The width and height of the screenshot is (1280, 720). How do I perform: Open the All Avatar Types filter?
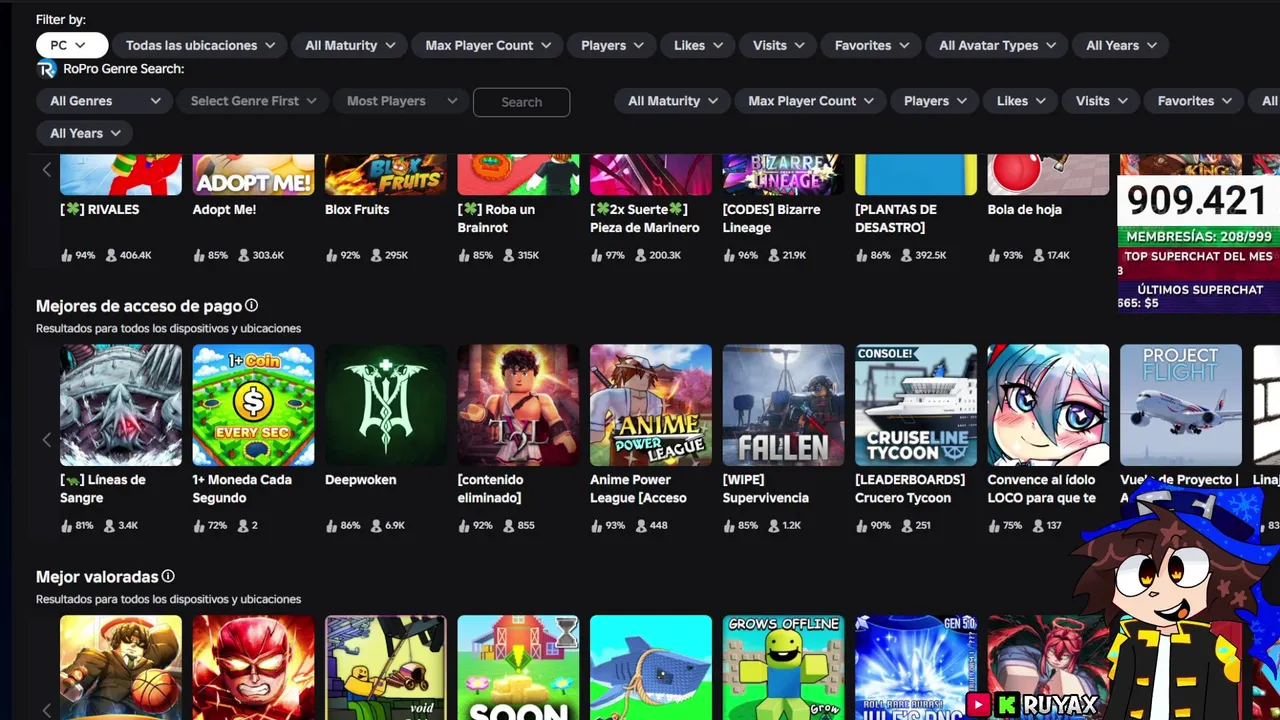(x=997, y=45)
